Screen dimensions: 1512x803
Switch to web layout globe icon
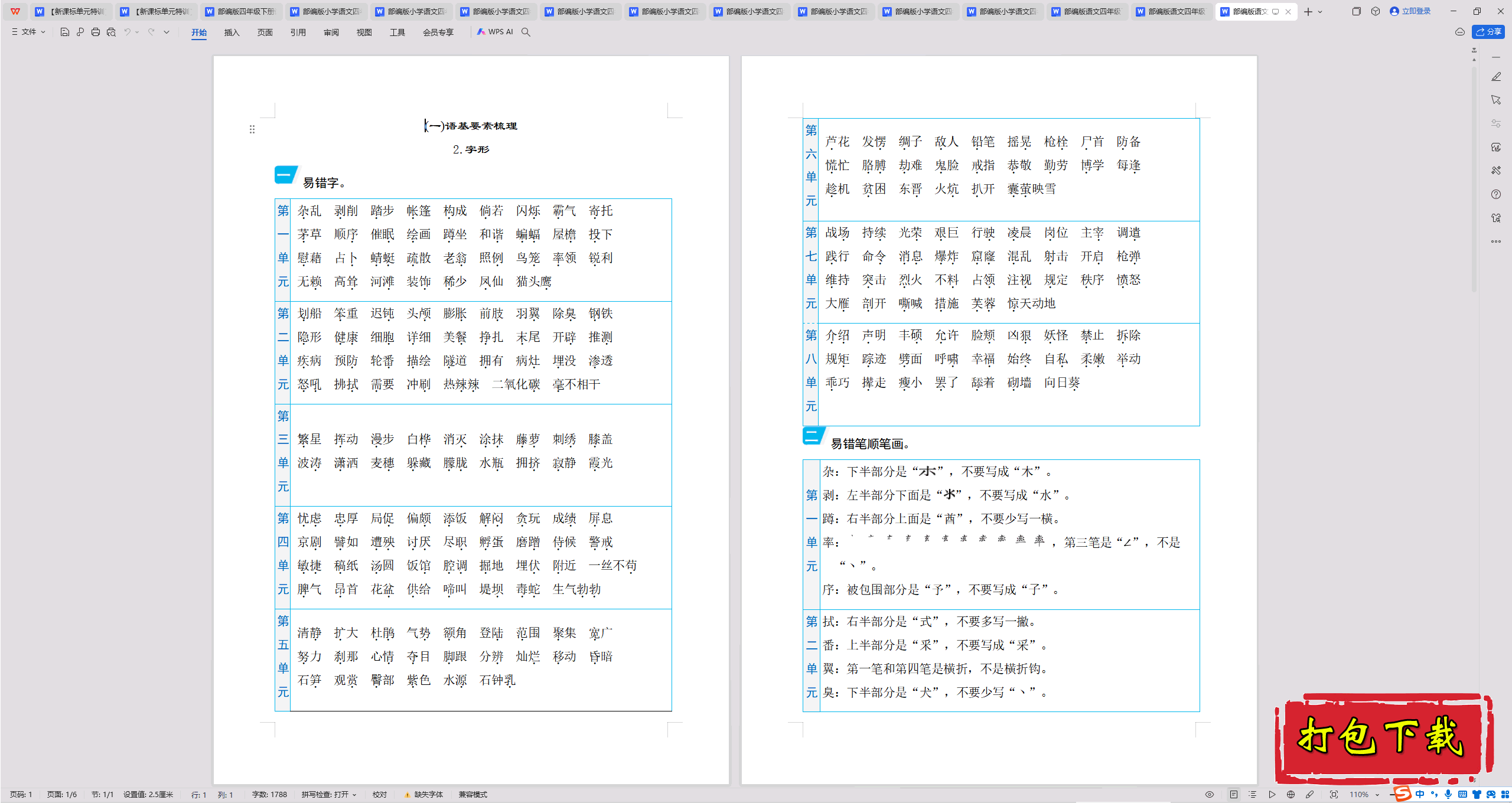(x=1291, y=795)
